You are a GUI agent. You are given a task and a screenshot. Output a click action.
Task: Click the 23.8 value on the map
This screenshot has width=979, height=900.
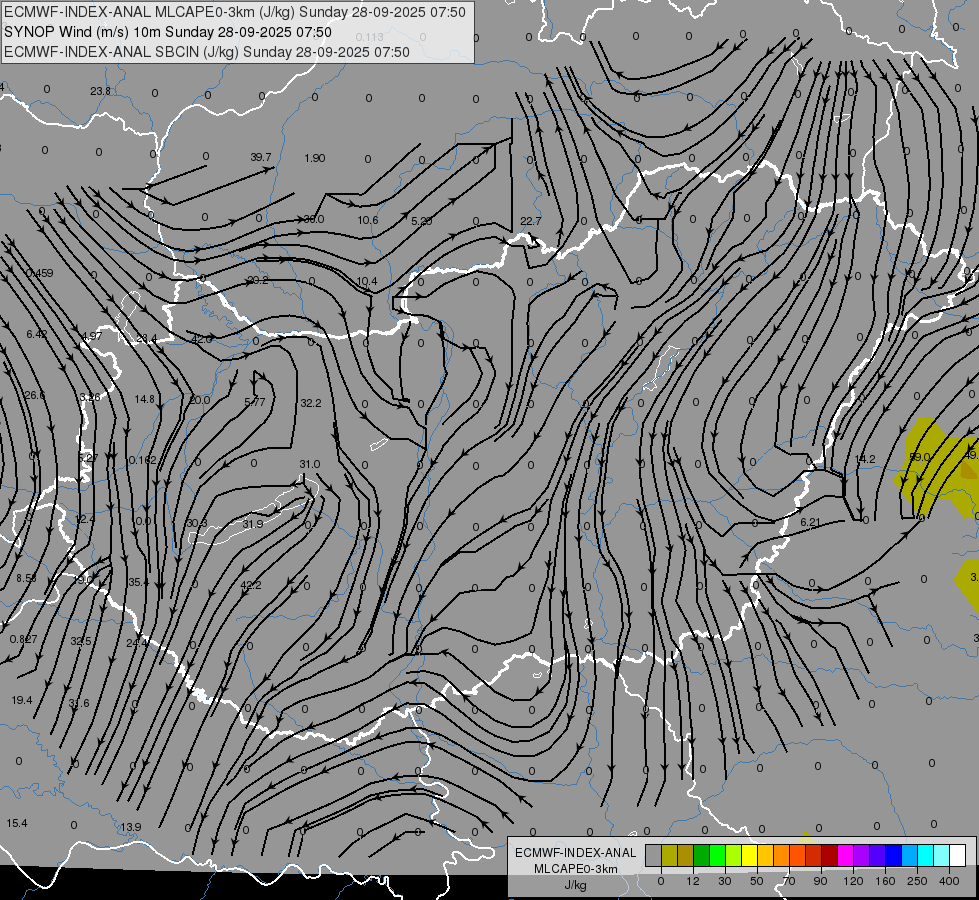point(100,91)
